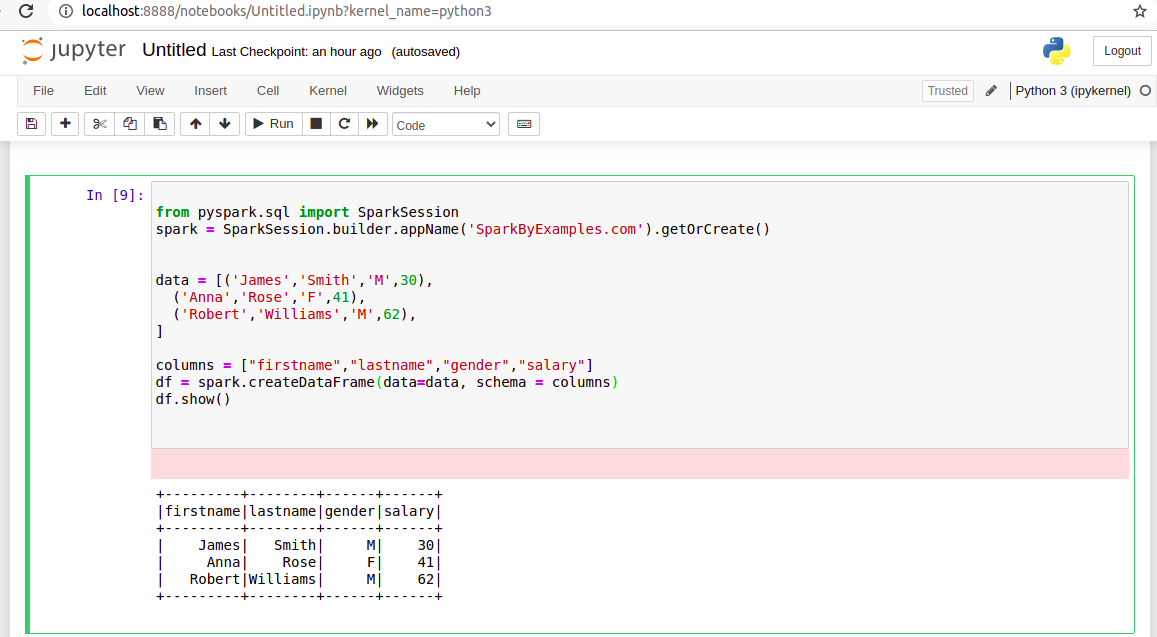Click the Untitled notebook title to rename
1157x637 pixels.
point(174,49)
